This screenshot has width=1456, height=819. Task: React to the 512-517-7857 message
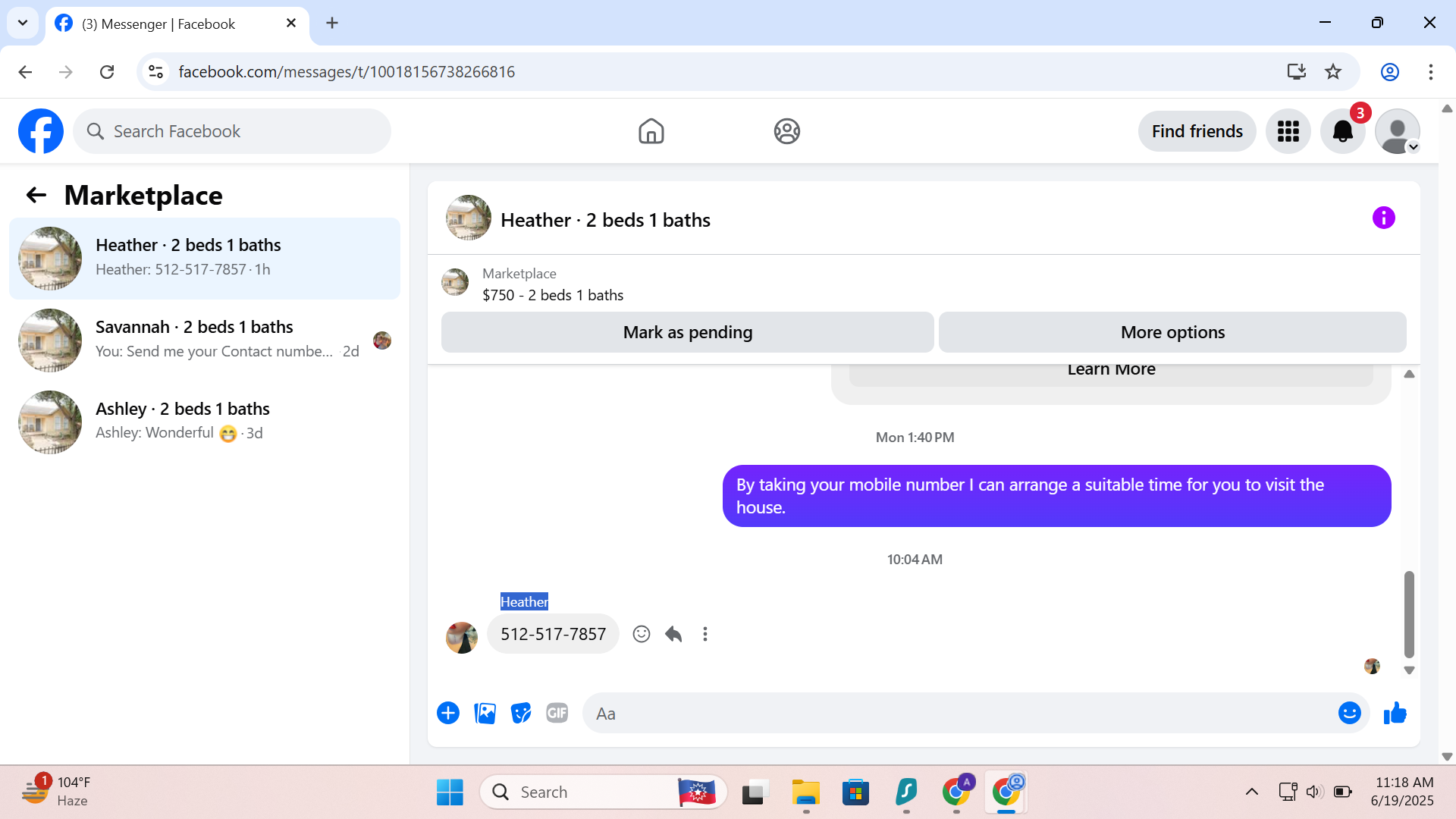(642, 634)
